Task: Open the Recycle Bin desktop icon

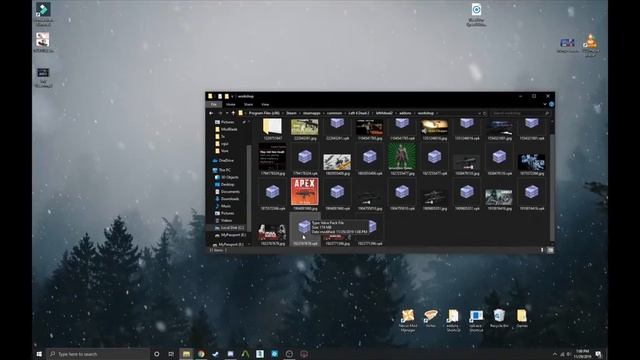Action: click(499, 318)
